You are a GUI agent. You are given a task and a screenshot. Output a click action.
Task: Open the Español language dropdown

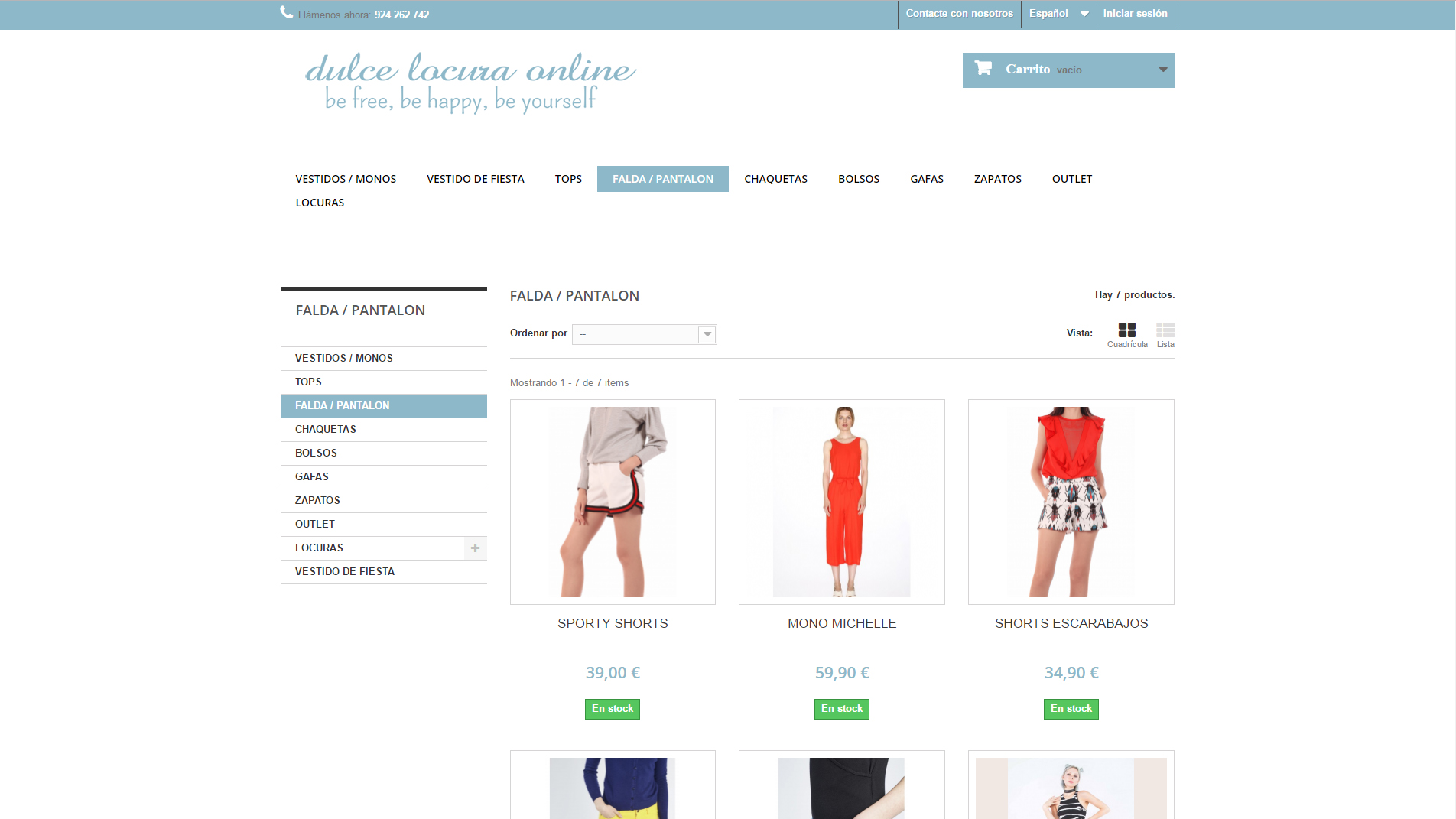tap(1058, 14)
